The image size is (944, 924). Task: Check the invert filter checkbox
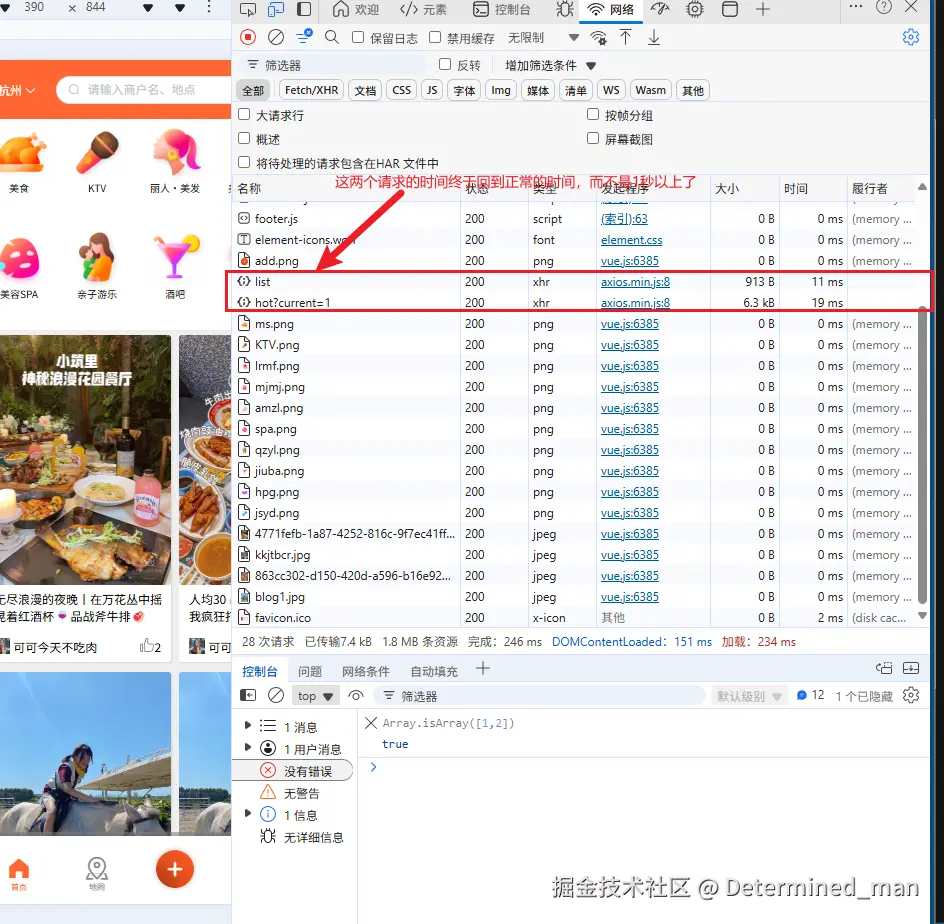[445, 64]
